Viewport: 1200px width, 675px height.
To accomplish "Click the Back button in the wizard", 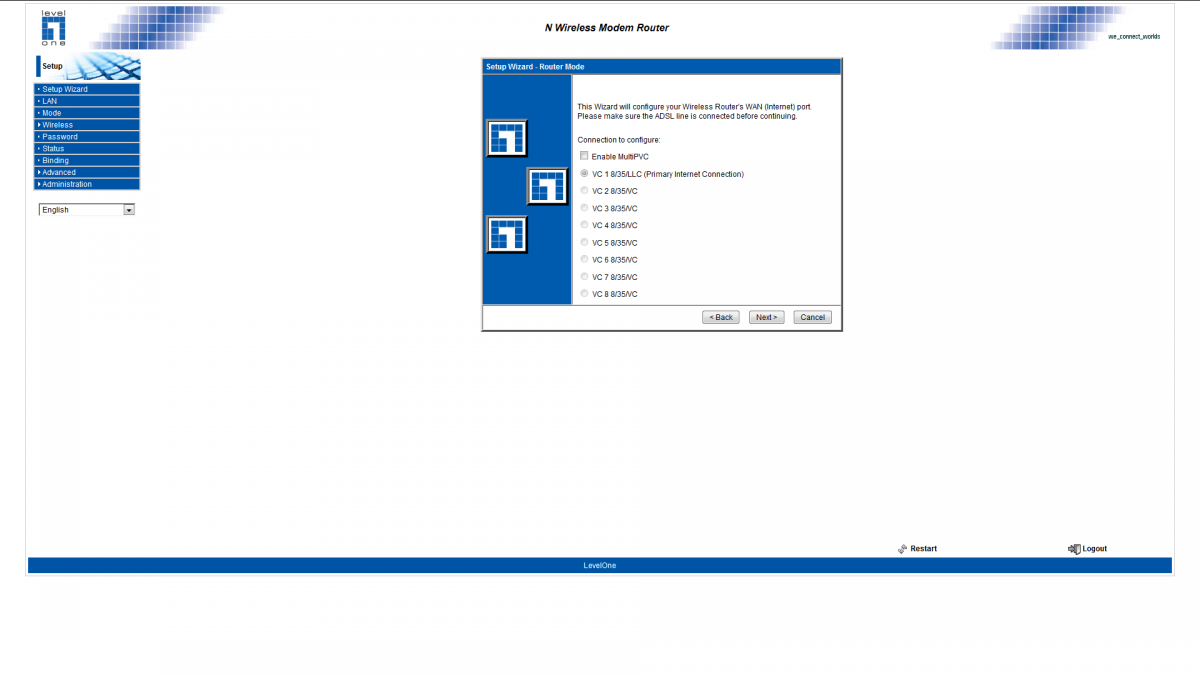I will click(720, 317).
